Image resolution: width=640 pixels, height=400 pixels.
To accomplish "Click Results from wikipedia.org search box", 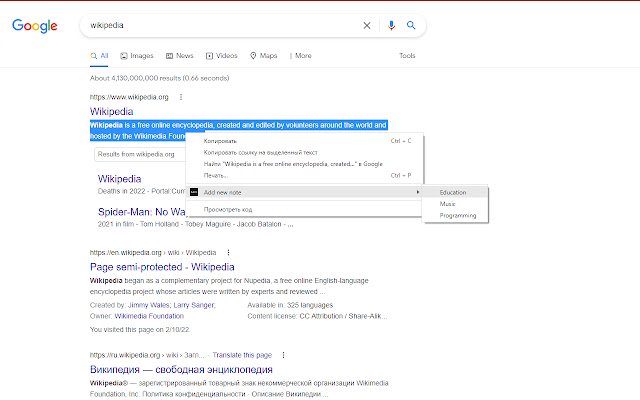I will (x=140, y=154).
